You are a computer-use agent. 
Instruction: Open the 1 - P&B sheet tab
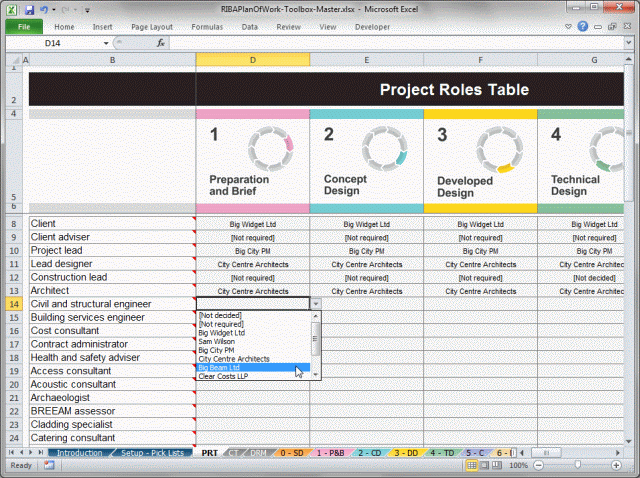(x=330, y=453)
